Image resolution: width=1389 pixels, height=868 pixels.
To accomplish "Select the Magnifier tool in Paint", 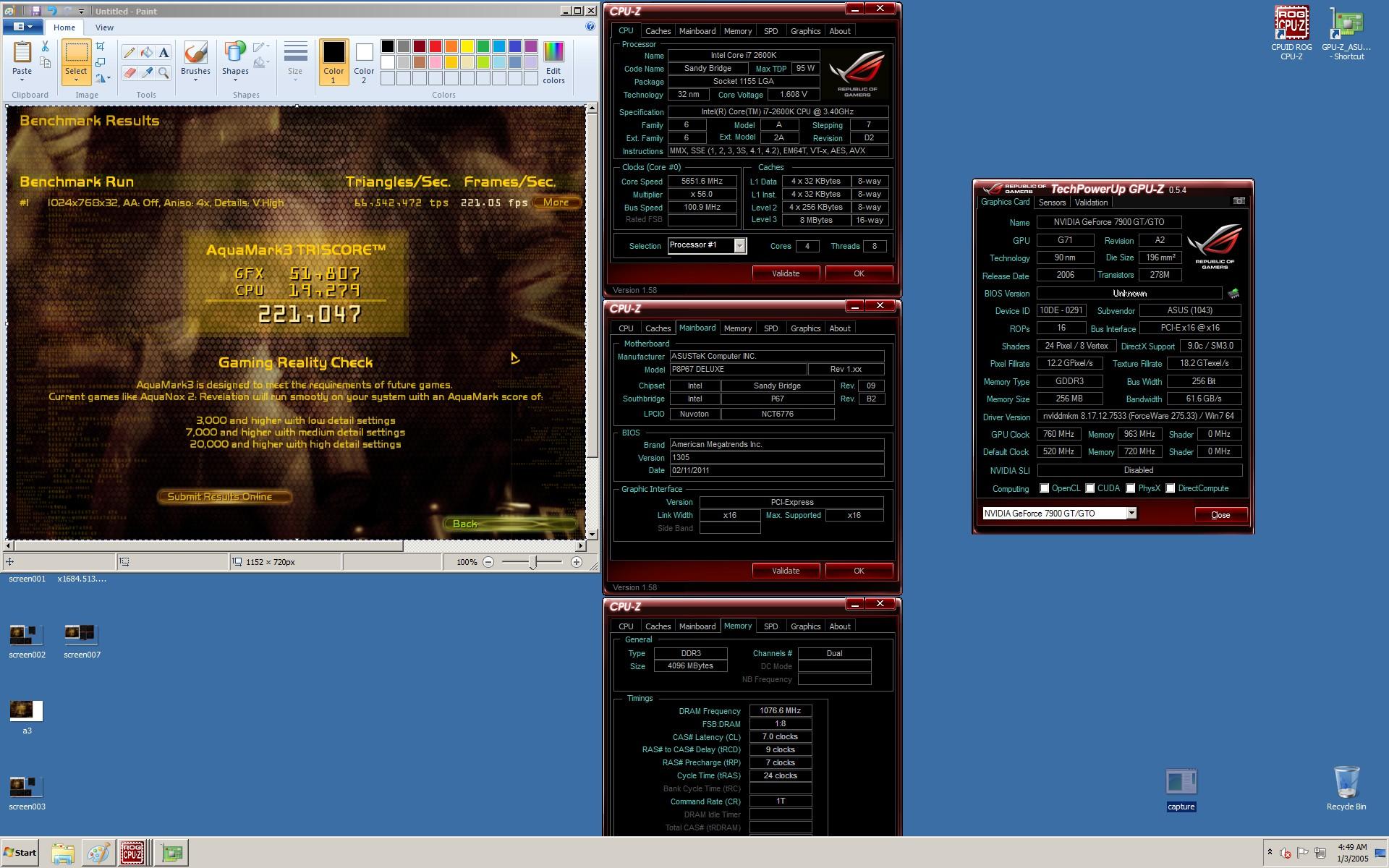I will (x=164, y=72).
